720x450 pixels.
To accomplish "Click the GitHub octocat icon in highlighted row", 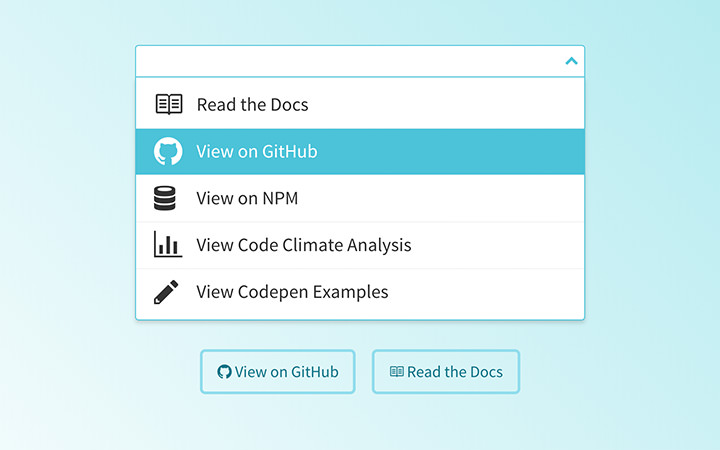I will tap(168, 152).
